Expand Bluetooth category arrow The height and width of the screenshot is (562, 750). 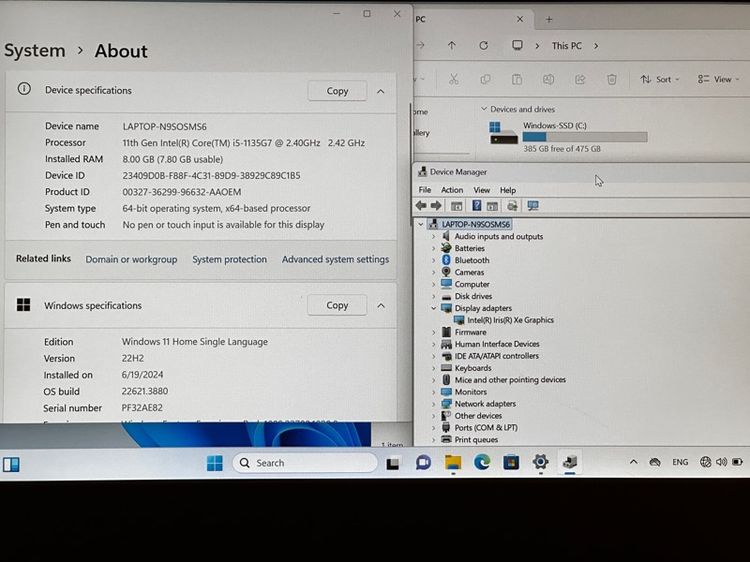click(x=433, y=260)
